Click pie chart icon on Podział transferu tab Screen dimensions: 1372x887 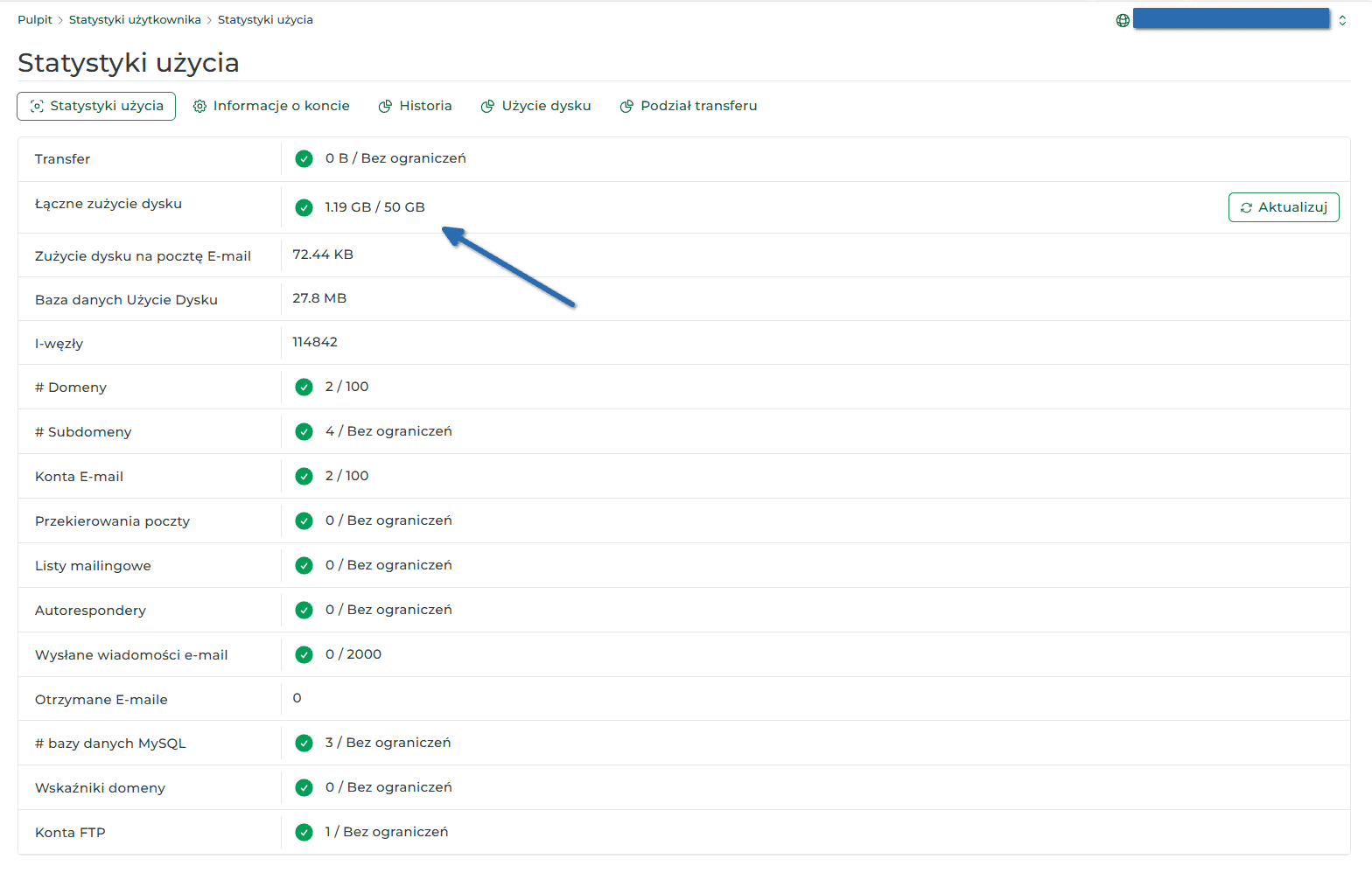tap(626, 106)
